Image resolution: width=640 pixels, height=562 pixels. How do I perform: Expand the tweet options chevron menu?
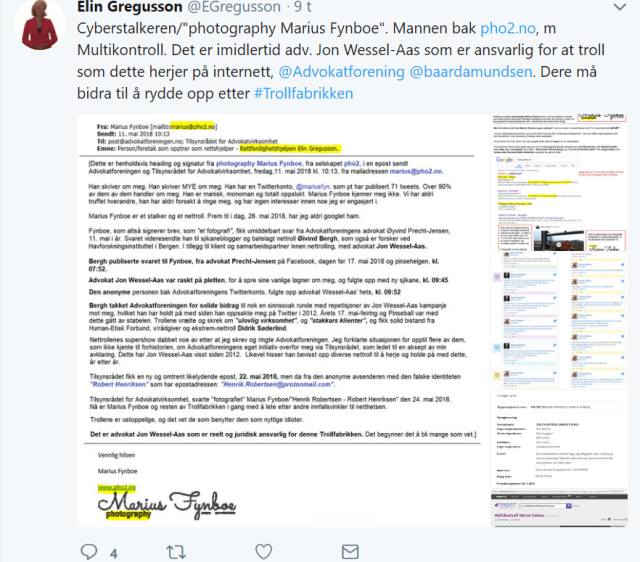620,7
